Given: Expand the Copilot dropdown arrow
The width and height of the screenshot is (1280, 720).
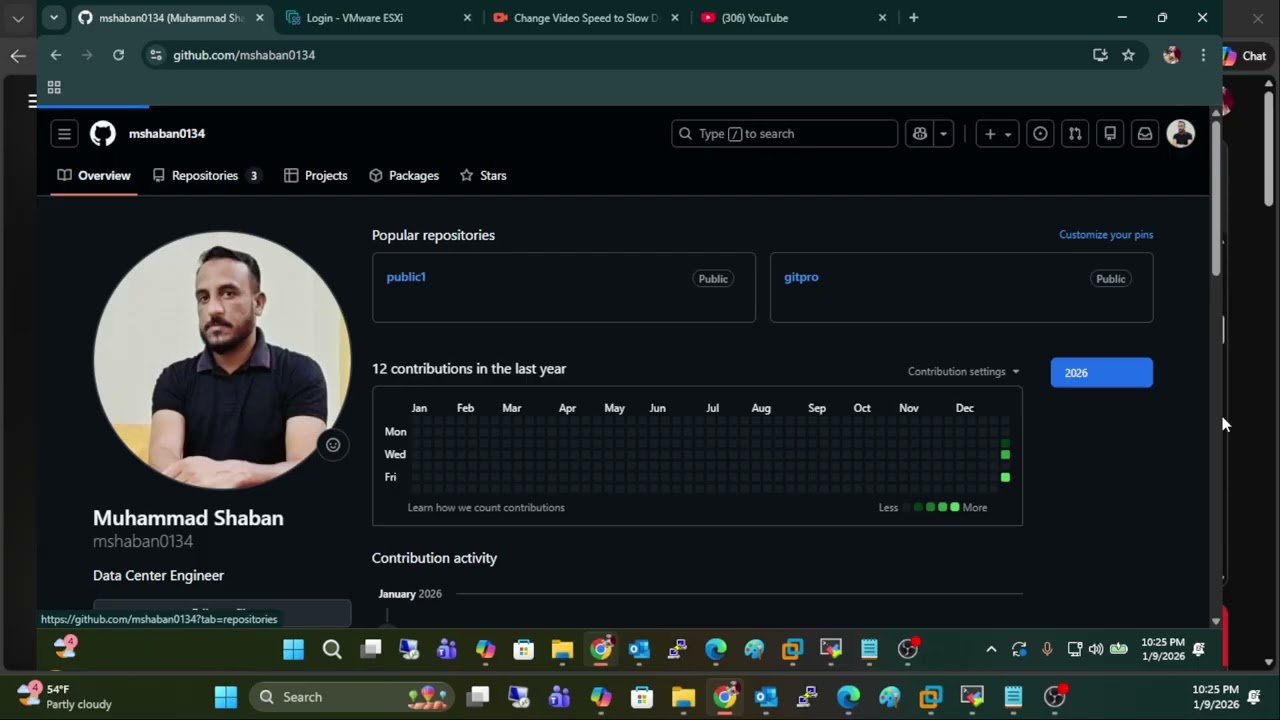Looking at the screenshot, I should [943, 134].
